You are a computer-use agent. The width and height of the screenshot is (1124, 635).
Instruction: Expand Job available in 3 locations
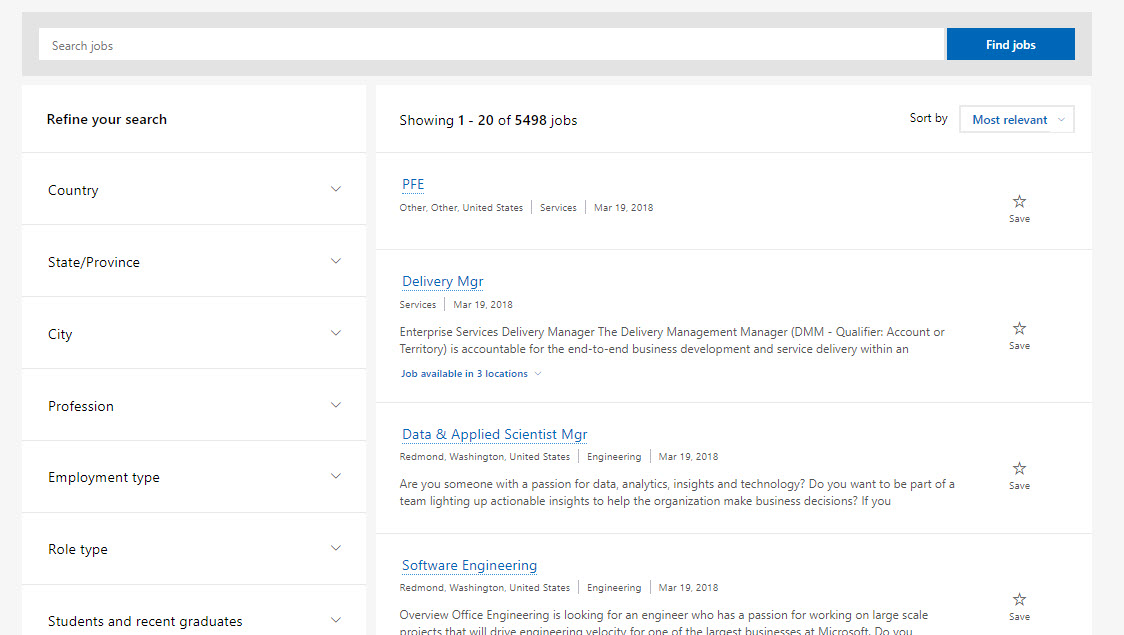pos(471,373)
